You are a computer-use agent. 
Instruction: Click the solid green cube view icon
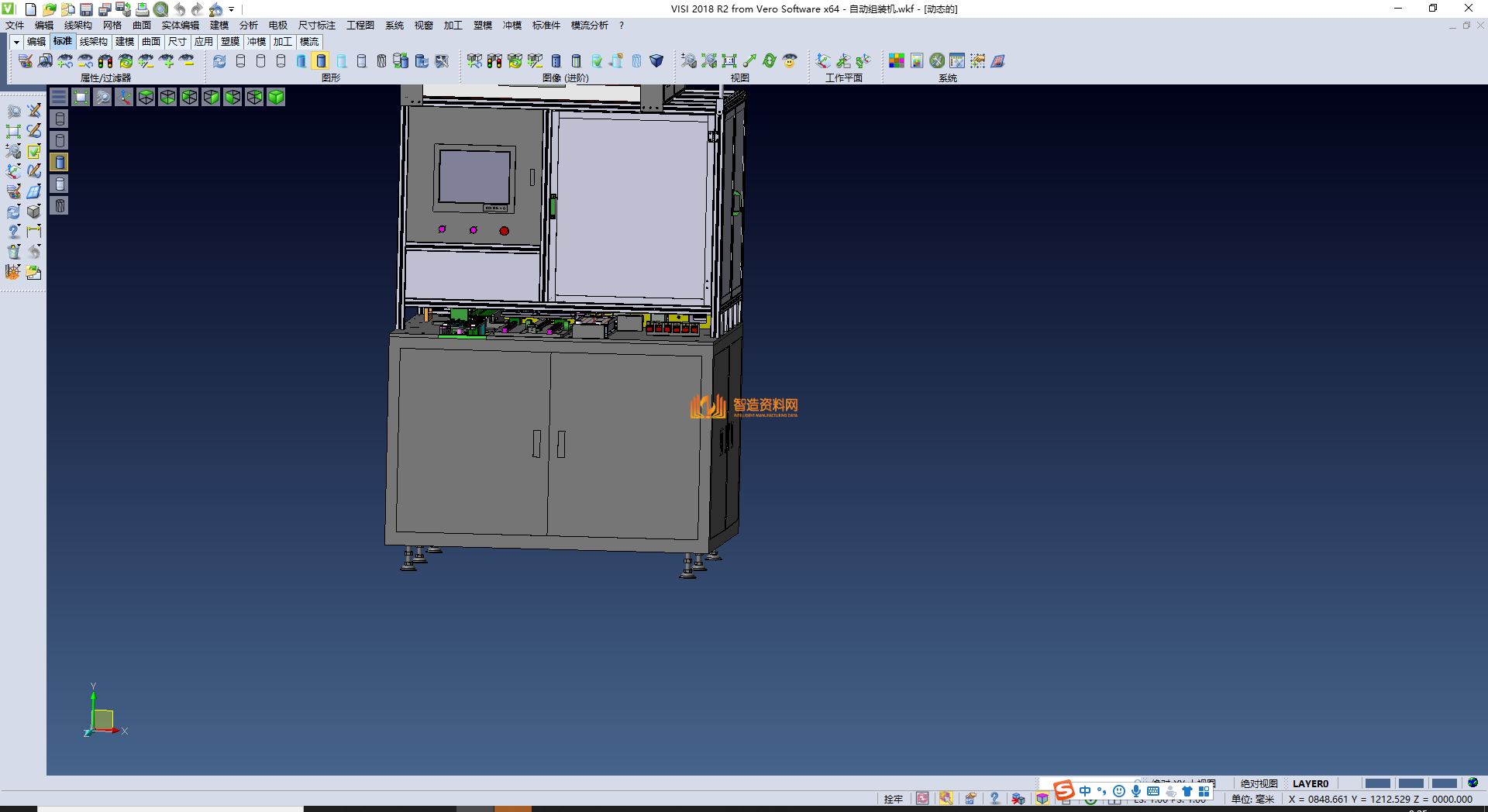[276, 97]
